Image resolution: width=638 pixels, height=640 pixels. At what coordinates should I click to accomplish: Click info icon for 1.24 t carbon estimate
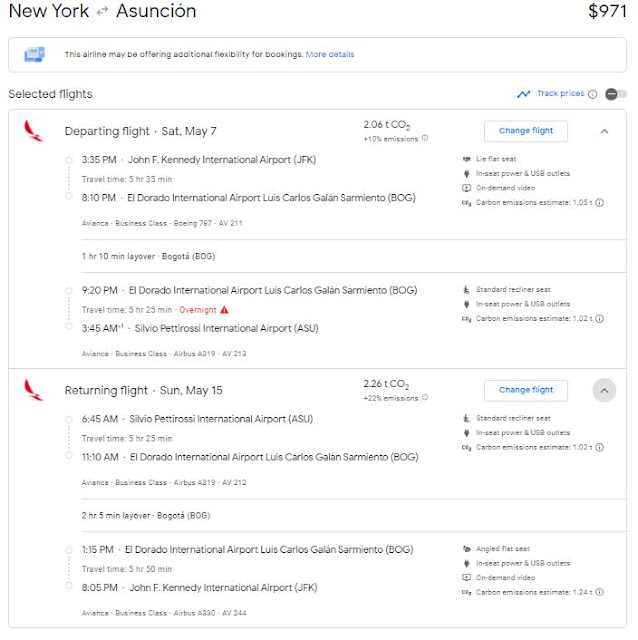599,592
